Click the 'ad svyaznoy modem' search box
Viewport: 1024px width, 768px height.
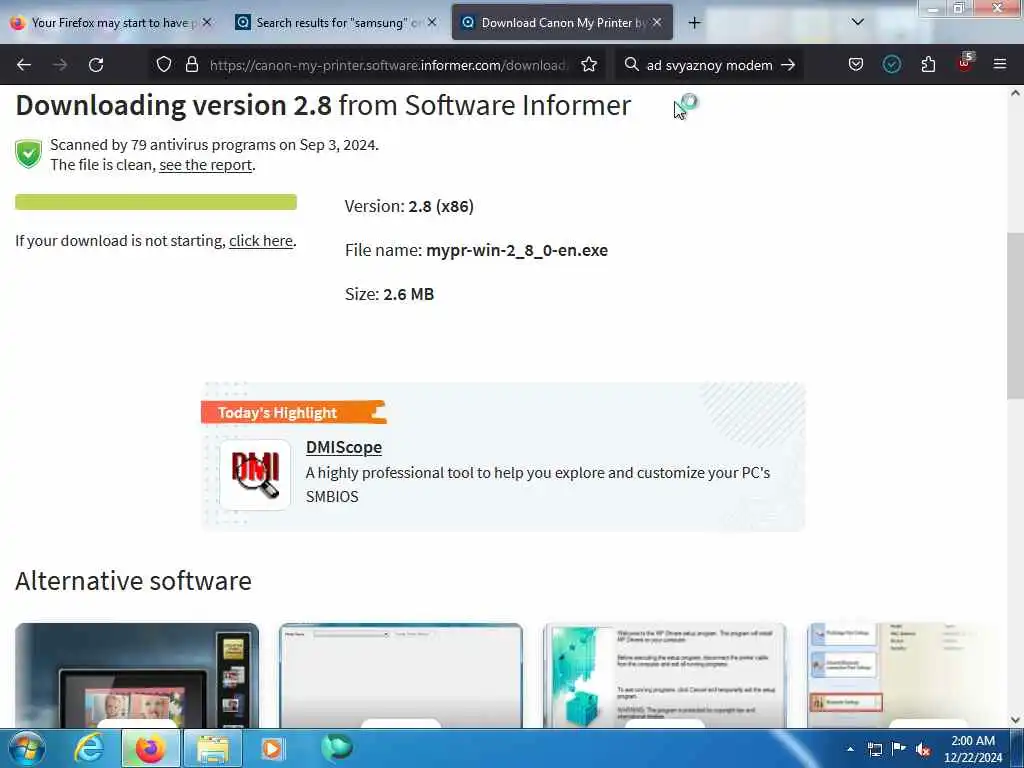tap(709, 65)
